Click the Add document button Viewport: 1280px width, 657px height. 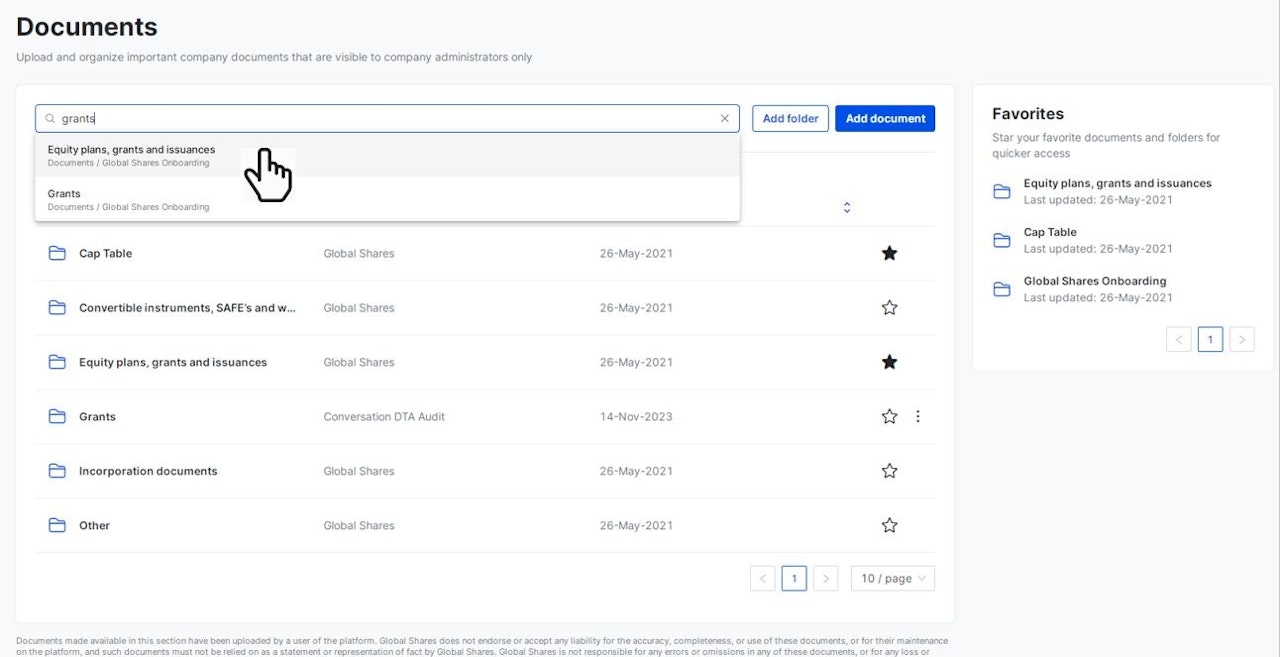(885, 118)
